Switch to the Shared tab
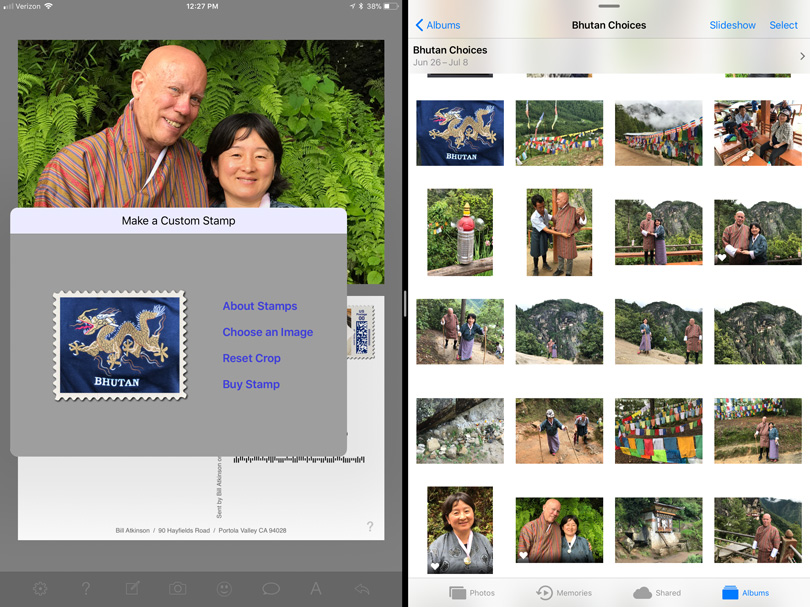 (x=657, y=593)
